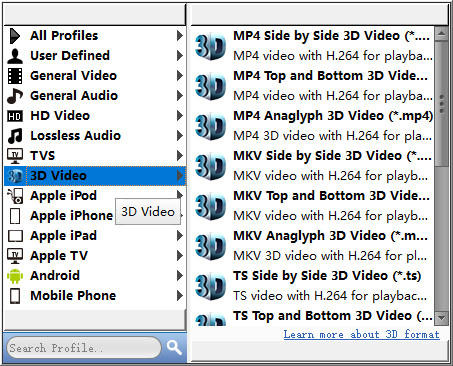Expand the Apple TV submenu arrow

coord(180,256)
